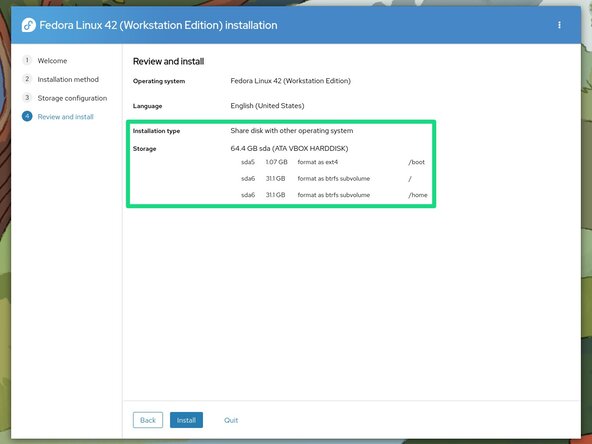This screenshot has width=592, height=444.
Task: Click the '1.07 GB' size value
Action: tap(276, 162)
